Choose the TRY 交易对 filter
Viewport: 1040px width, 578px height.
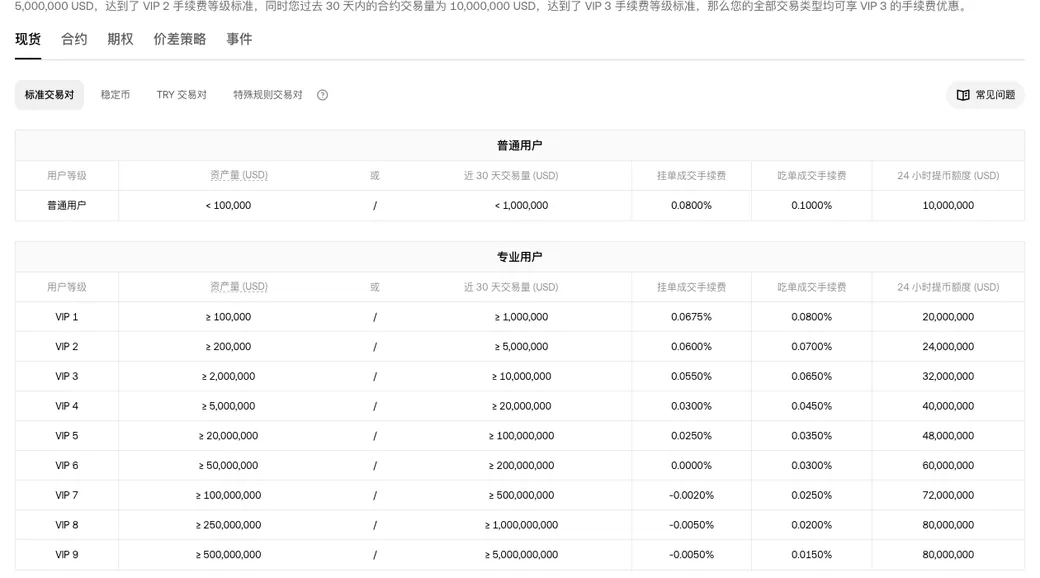[x=182, y=95]
